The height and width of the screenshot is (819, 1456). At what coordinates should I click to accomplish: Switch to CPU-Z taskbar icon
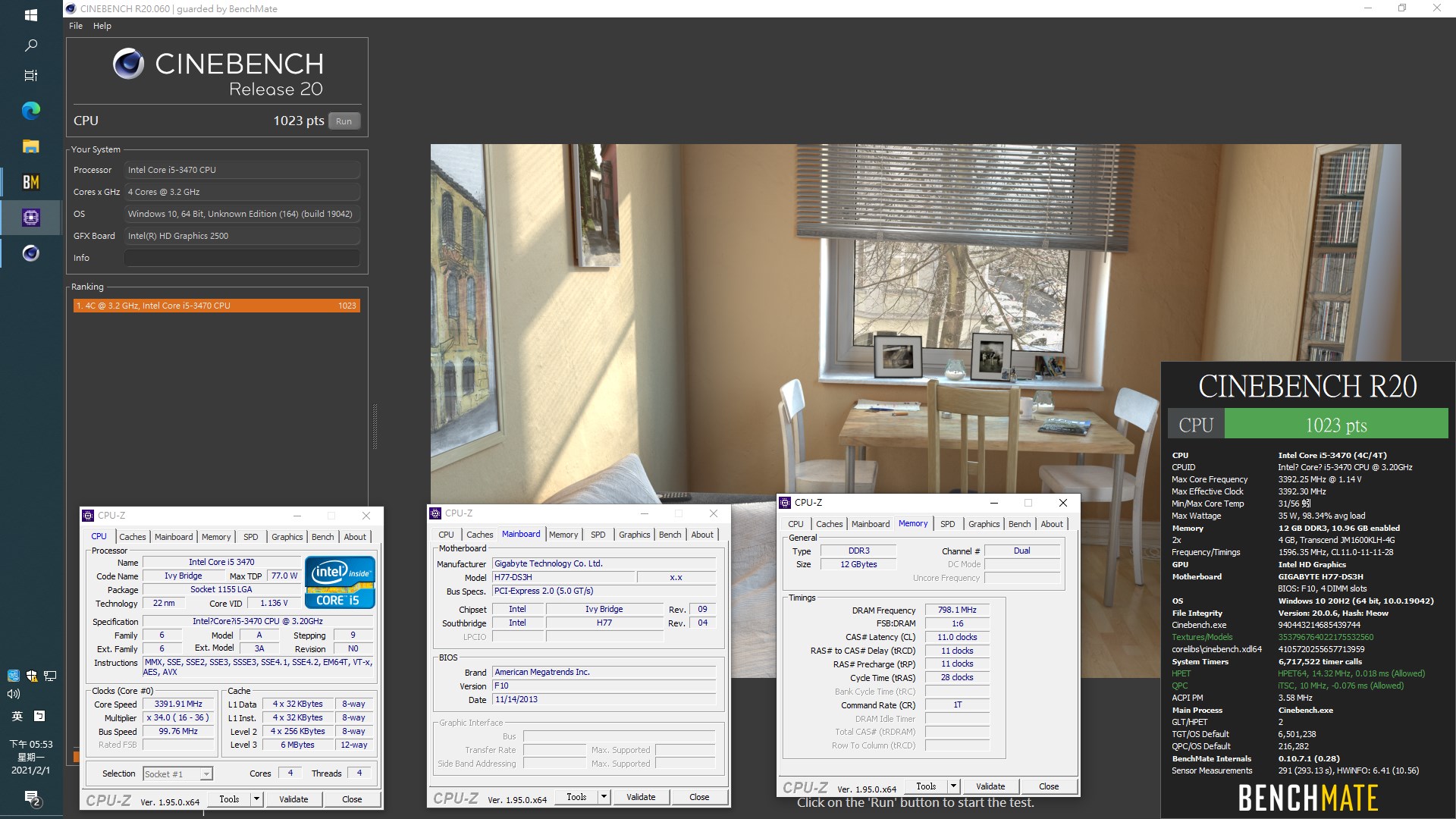tap(31, 218)
